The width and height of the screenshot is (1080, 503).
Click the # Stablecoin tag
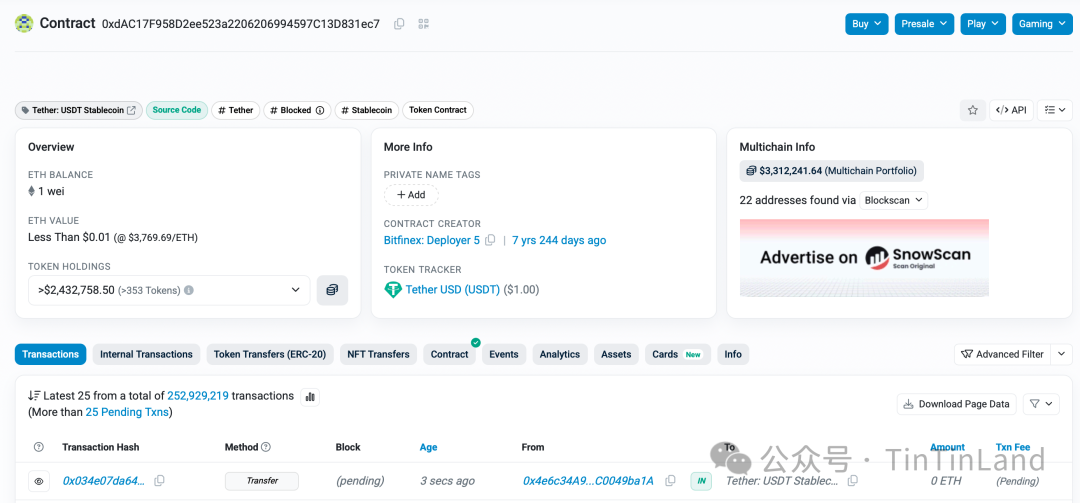[366, 110]
